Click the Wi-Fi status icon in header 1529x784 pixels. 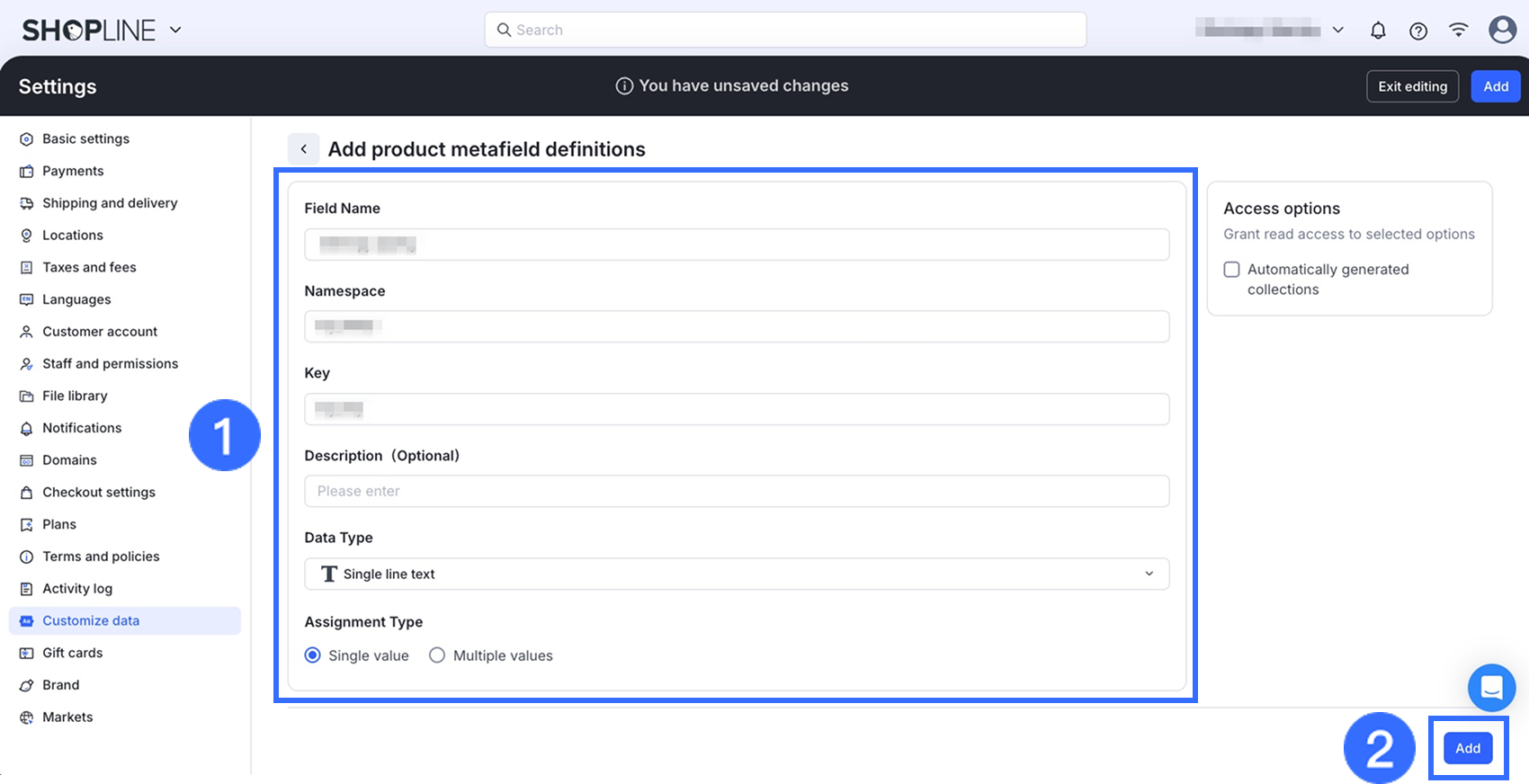(x=1459, y=31)
